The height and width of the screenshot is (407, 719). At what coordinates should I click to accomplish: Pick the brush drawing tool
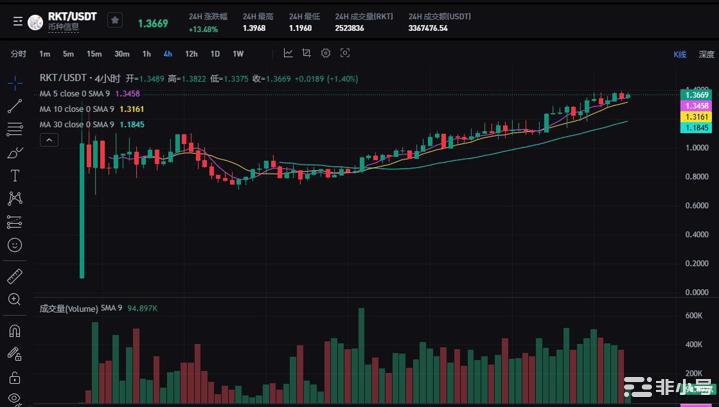(x=15, y=152)
